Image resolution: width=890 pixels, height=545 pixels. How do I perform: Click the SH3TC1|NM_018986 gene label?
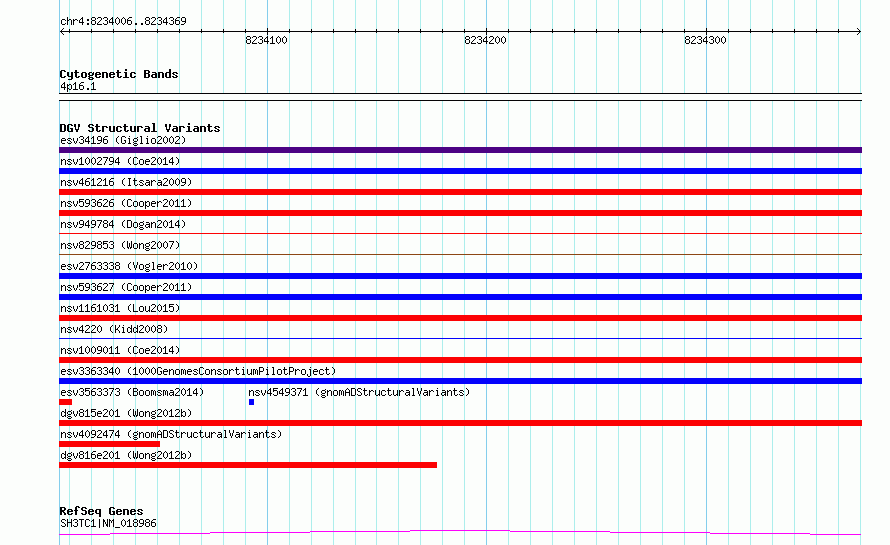[x=108, y=523]
